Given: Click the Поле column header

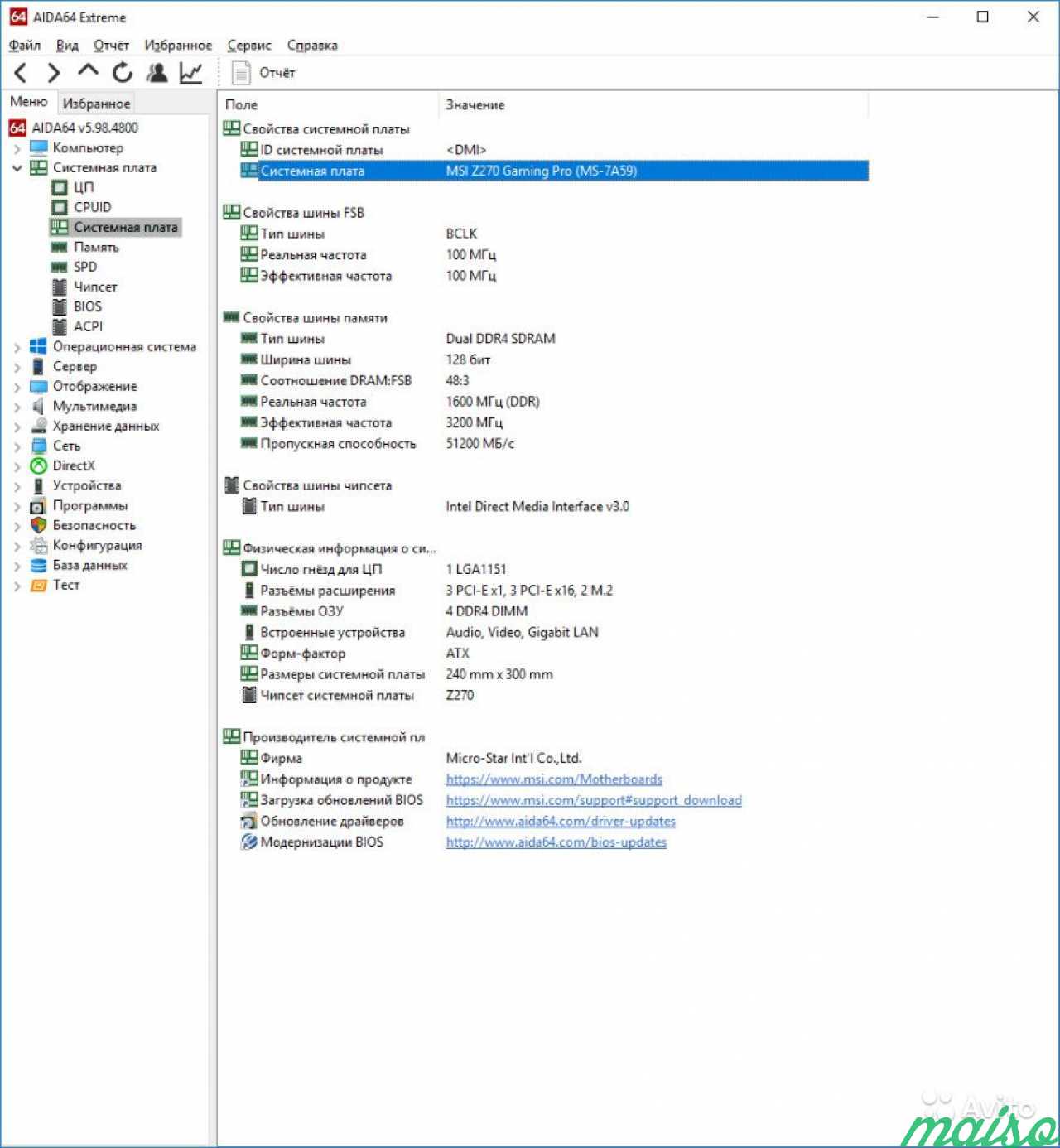Looking at the screenshot, I should pos(329,105).
